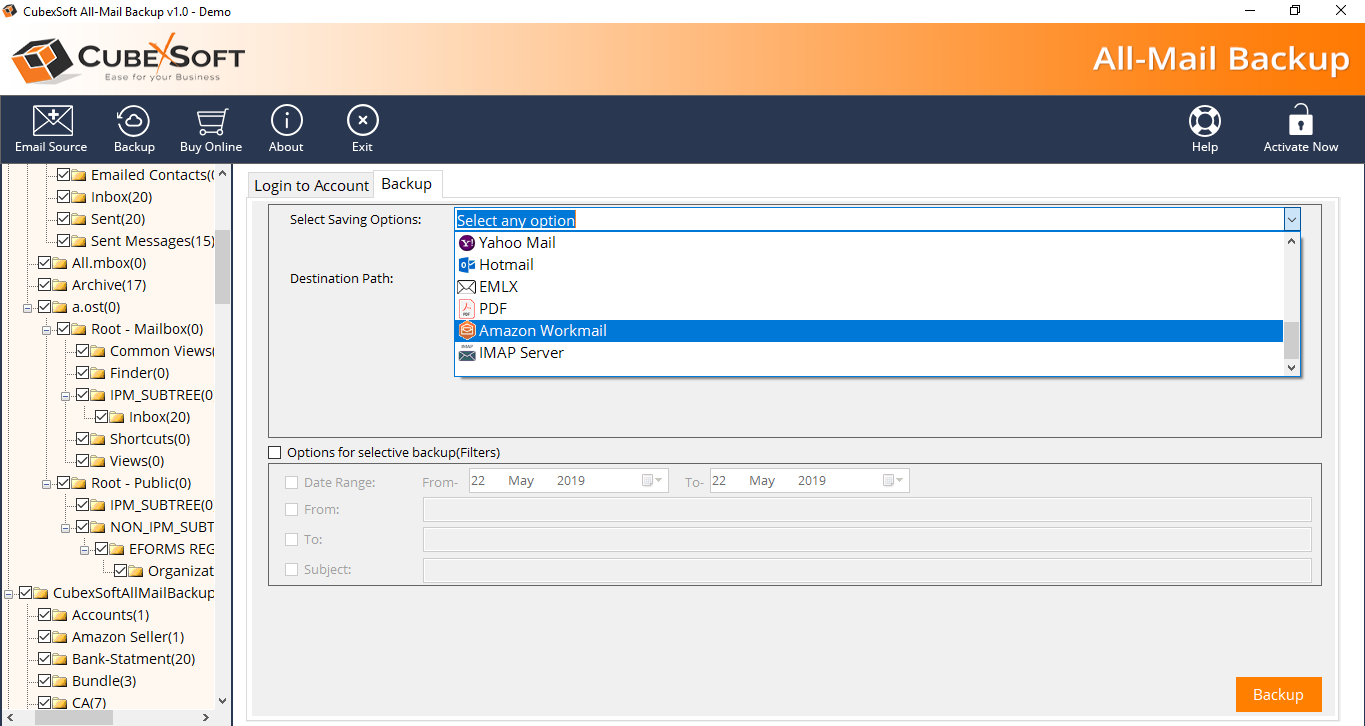1365x726 pixels.
Task: Click the Archive(17) folder icon
Action: 60,285
